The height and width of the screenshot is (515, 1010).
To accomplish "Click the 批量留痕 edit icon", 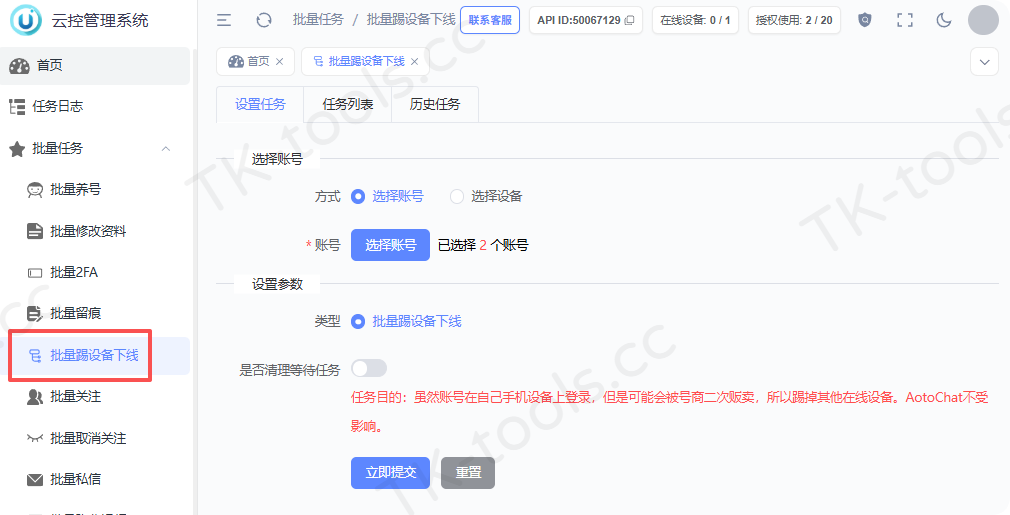I will point(35,314).
